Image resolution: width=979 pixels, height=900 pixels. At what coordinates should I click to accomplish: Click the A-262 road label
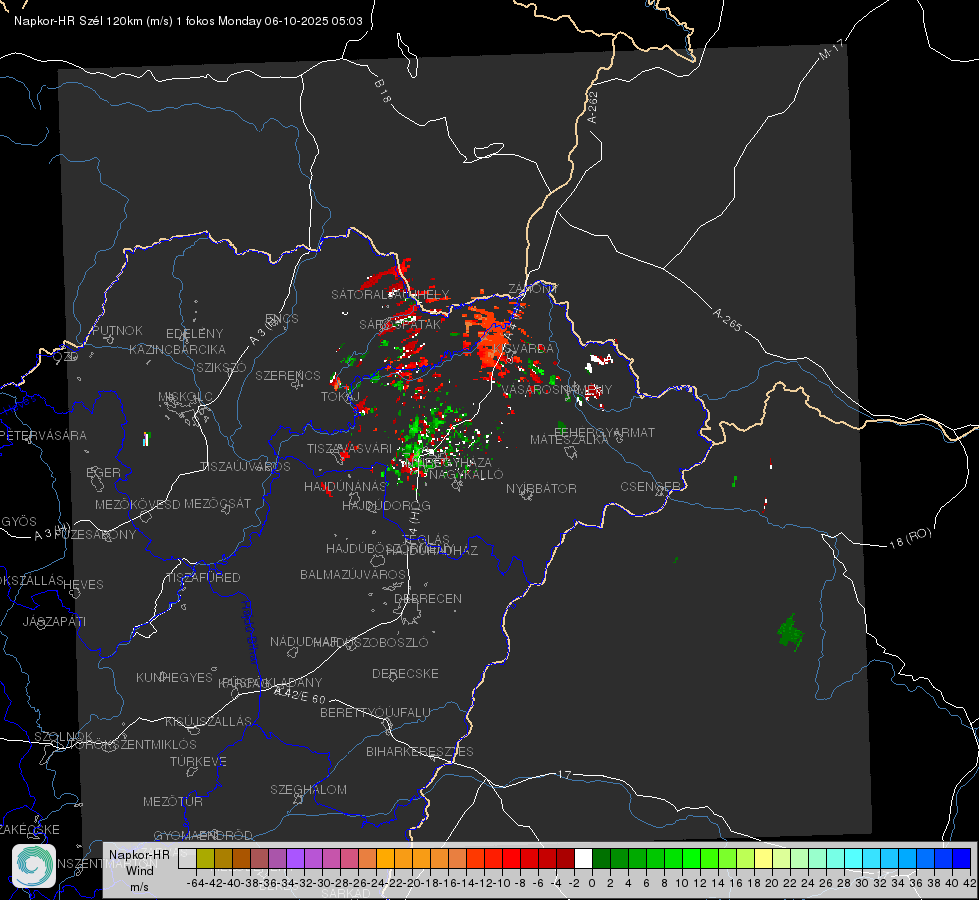(x=593, y=107)
